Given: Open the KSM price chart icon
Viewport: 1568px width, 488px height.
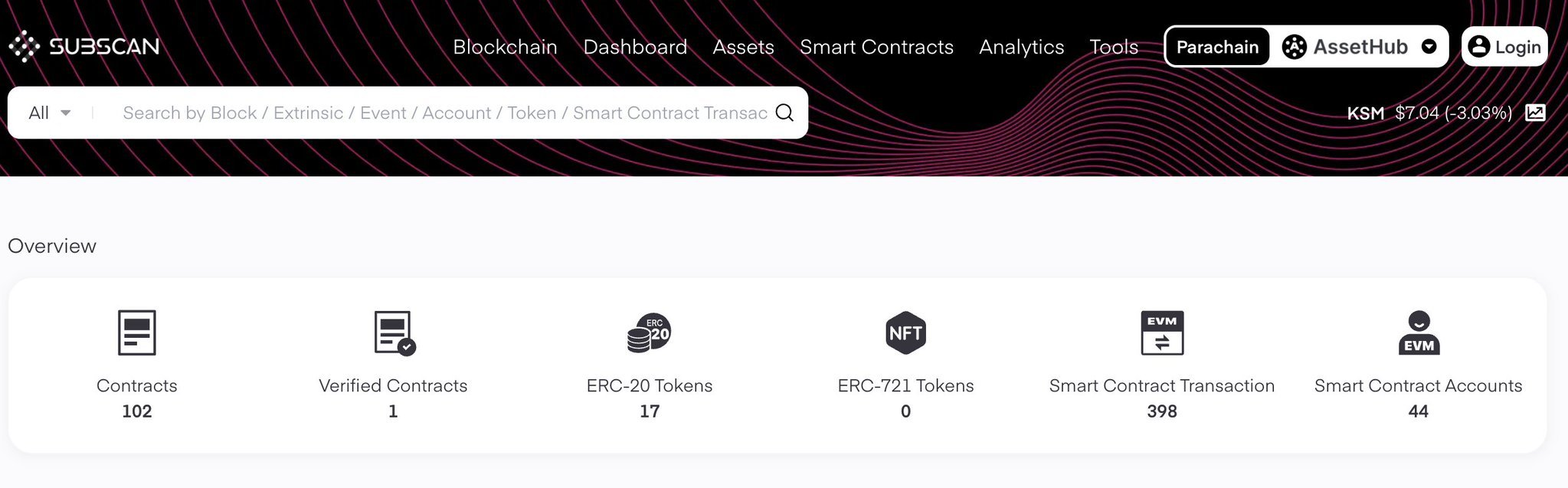Looking at the screenshot, I should click(x=1535, y=113).
